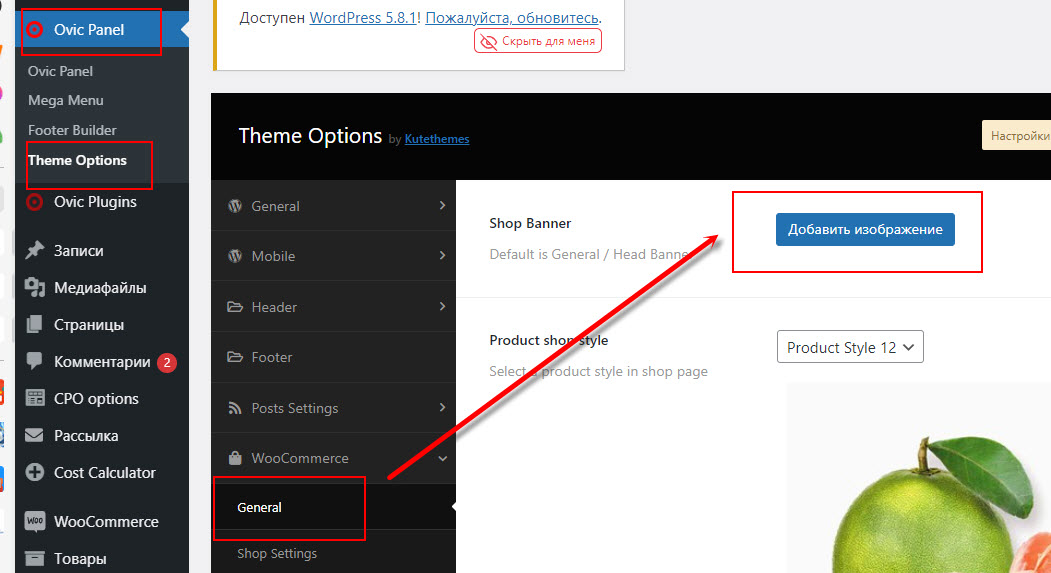Click the Theme Options heading
Viewport: 1051px width, 573px height.
(310, 136)
